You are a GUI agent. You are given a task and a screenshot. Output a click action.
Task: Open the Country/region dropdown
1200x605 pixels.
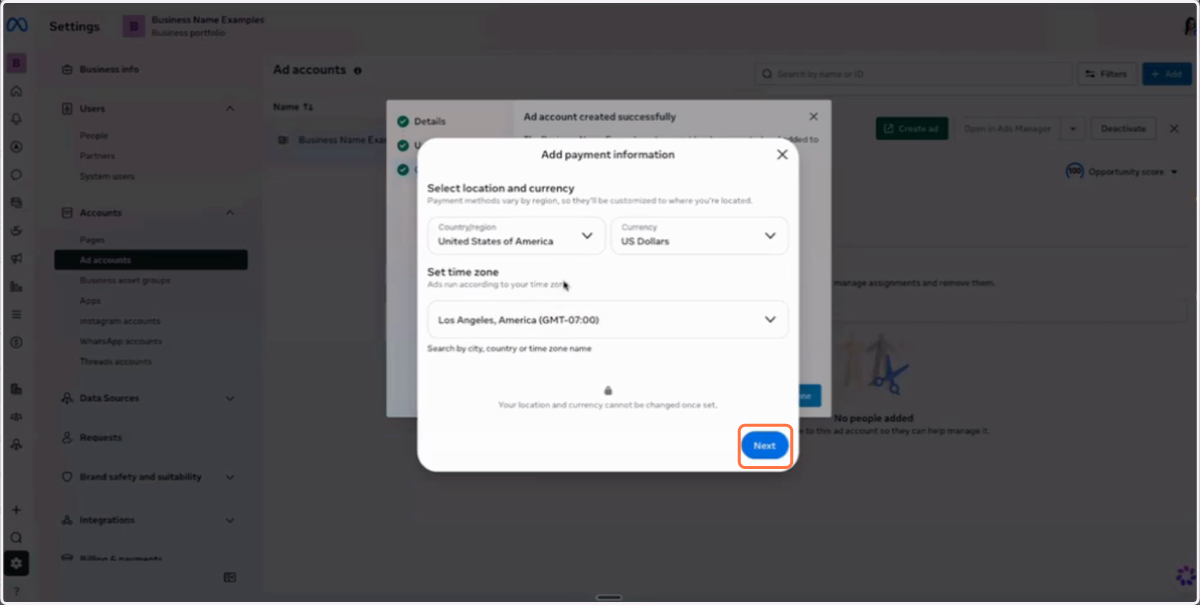tap(516, 236)
